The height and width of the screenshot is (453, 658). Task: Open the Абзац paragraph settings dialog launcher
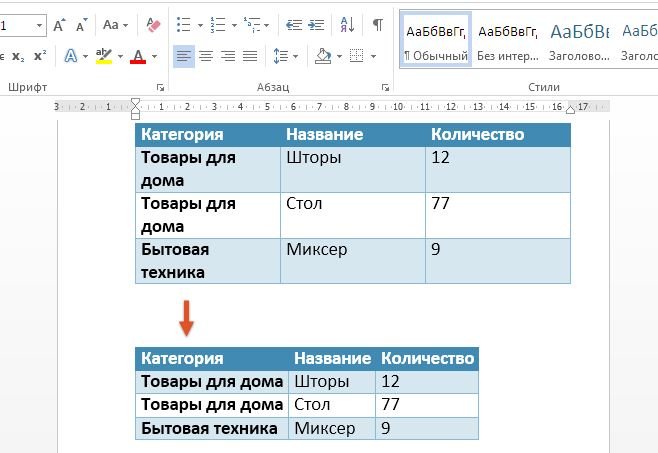[x=385, y=89]
